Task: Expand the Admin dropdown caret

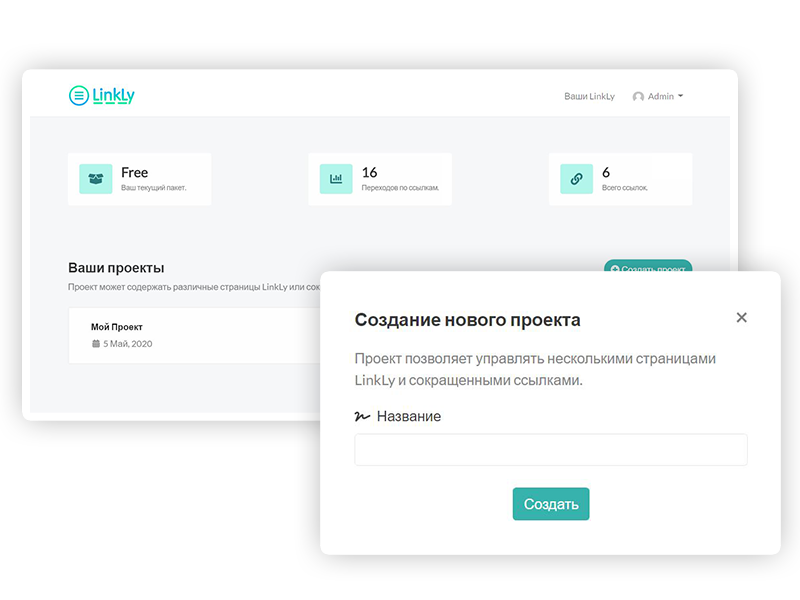Action: 681,97
